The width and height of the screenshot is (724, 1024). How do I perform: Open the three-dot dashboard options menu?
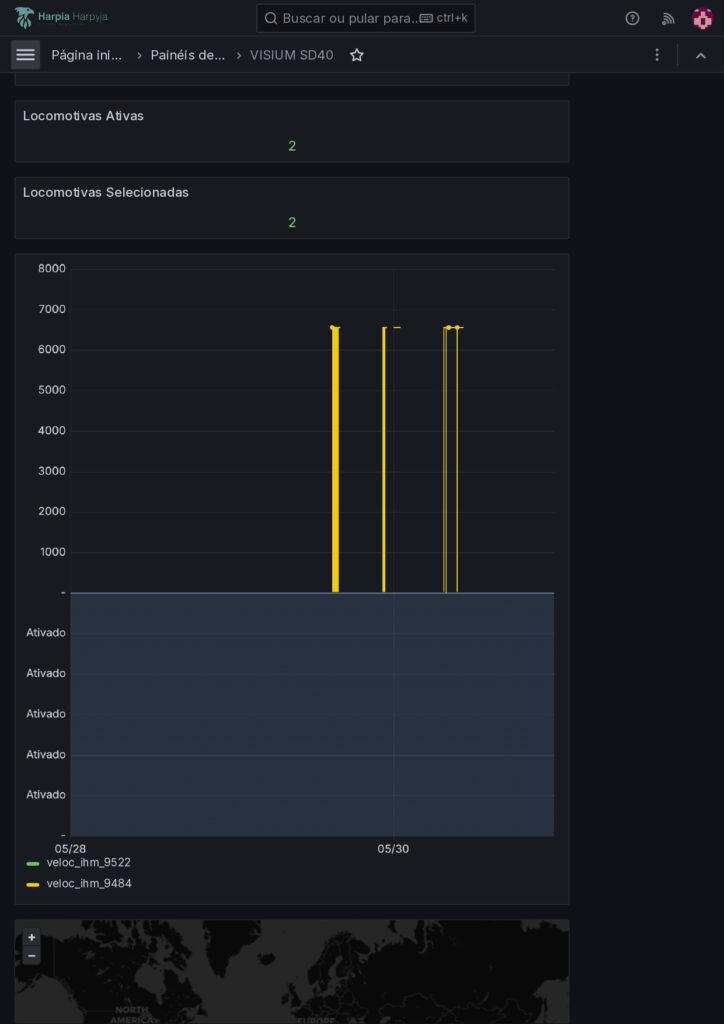tap(657, 55)
